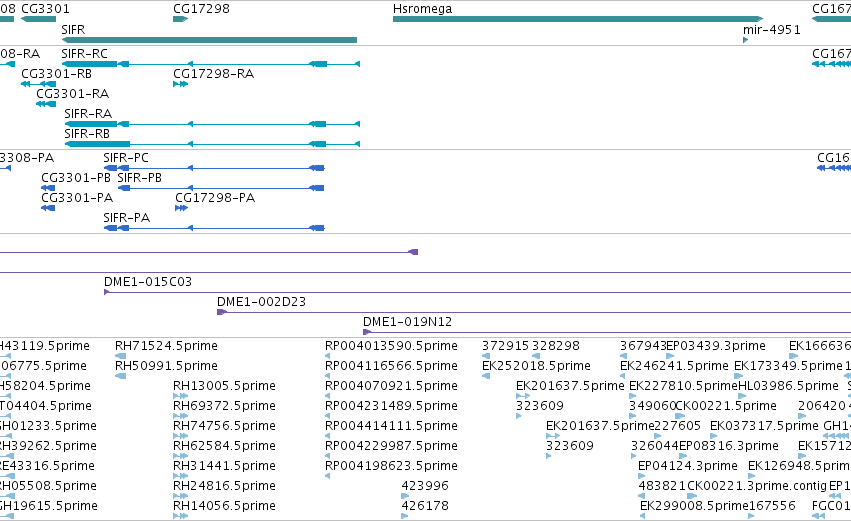The height and width of the screenshot is (521, 851).
Task: Click feature 227605
Action: (x=677, y=426)
